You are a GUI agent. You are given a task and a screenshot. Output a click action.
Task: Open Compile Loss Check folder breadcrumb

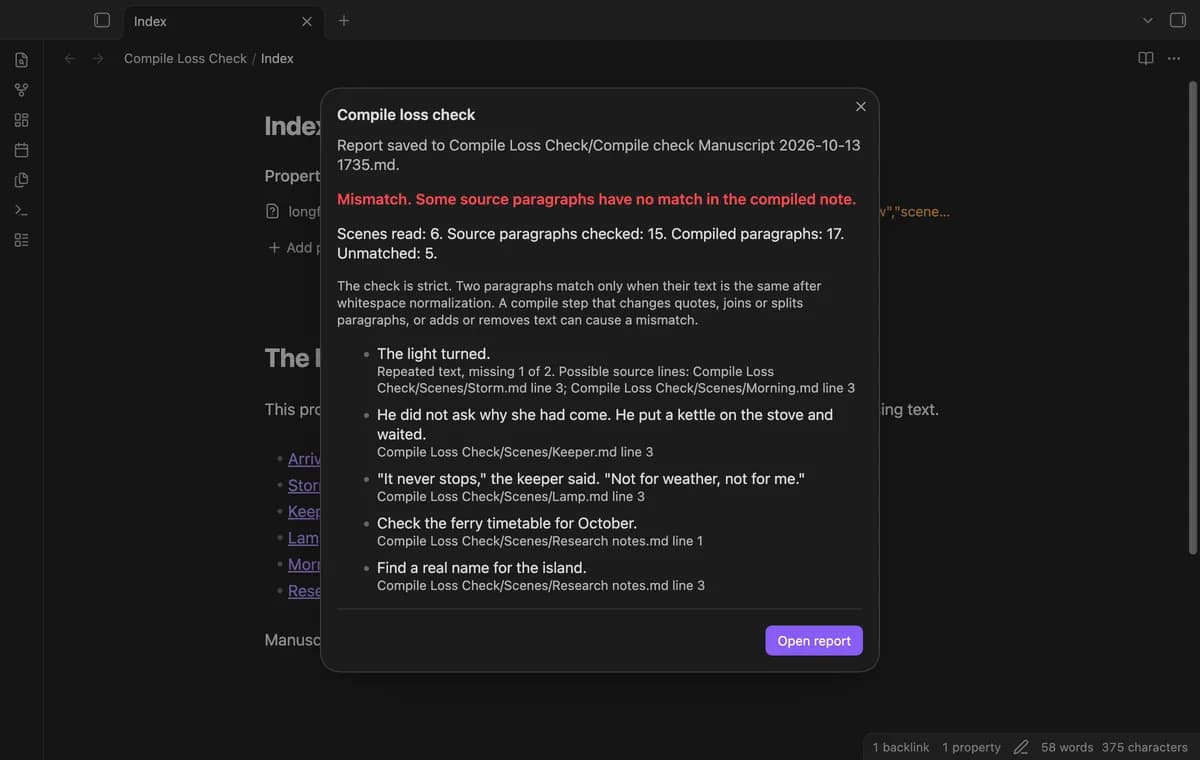click(185, 59)
